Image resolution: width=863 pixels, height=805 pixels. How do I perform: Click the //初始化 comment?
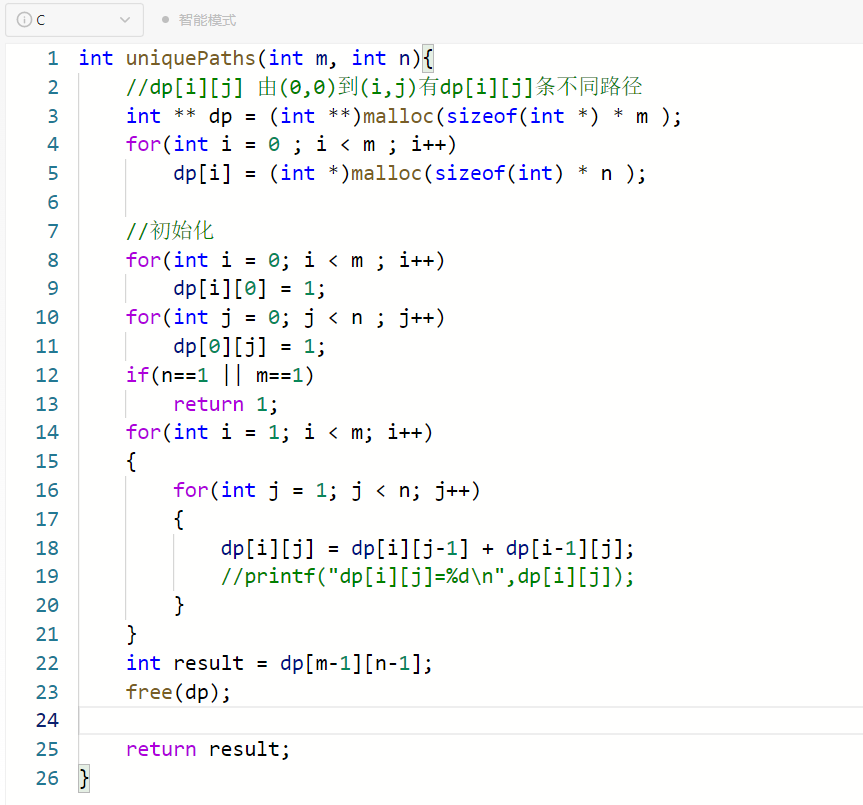(x=170, y=231)
